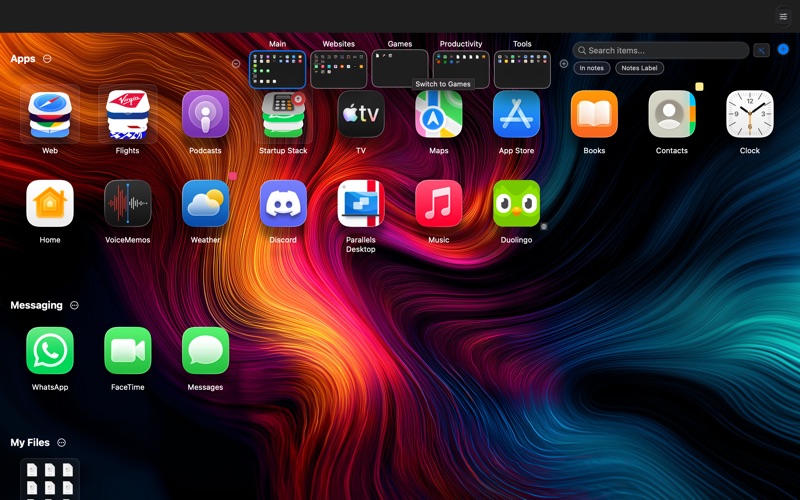Viewport: 800px width, 500px height.
Task: Launch Parallels Desktop
Action: pyautogui.click(x=361, y=204)
